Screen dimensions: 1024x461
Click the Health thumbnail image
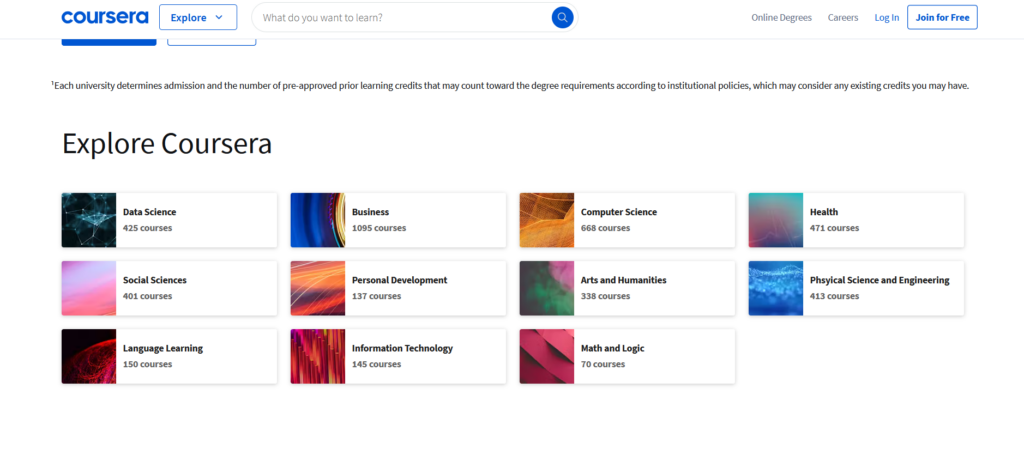pyautogui.click(x=776, y=220)
